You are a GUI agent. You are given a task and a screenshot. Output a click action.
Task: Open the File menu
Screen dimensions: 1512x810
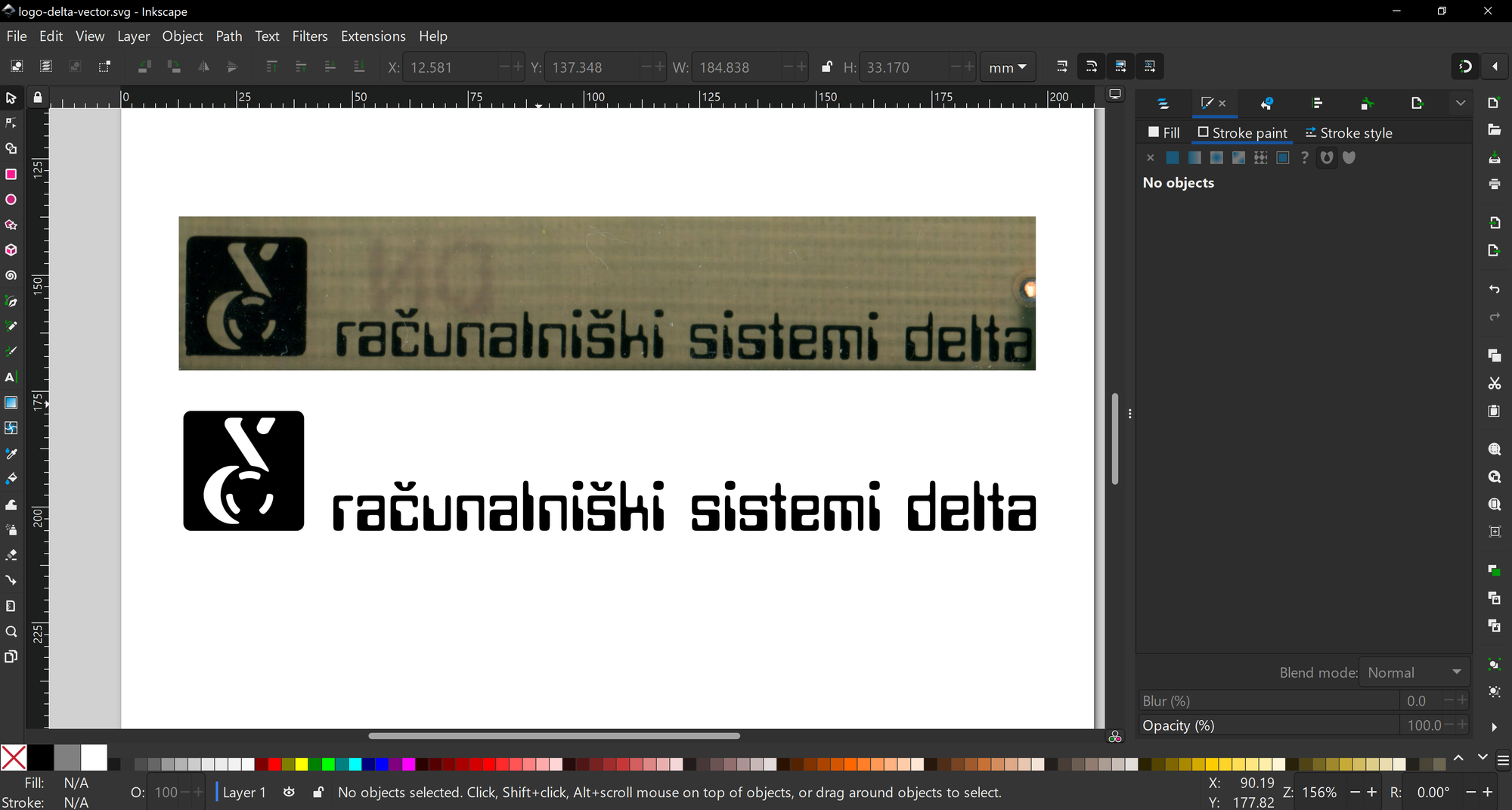tap(17, 36)
